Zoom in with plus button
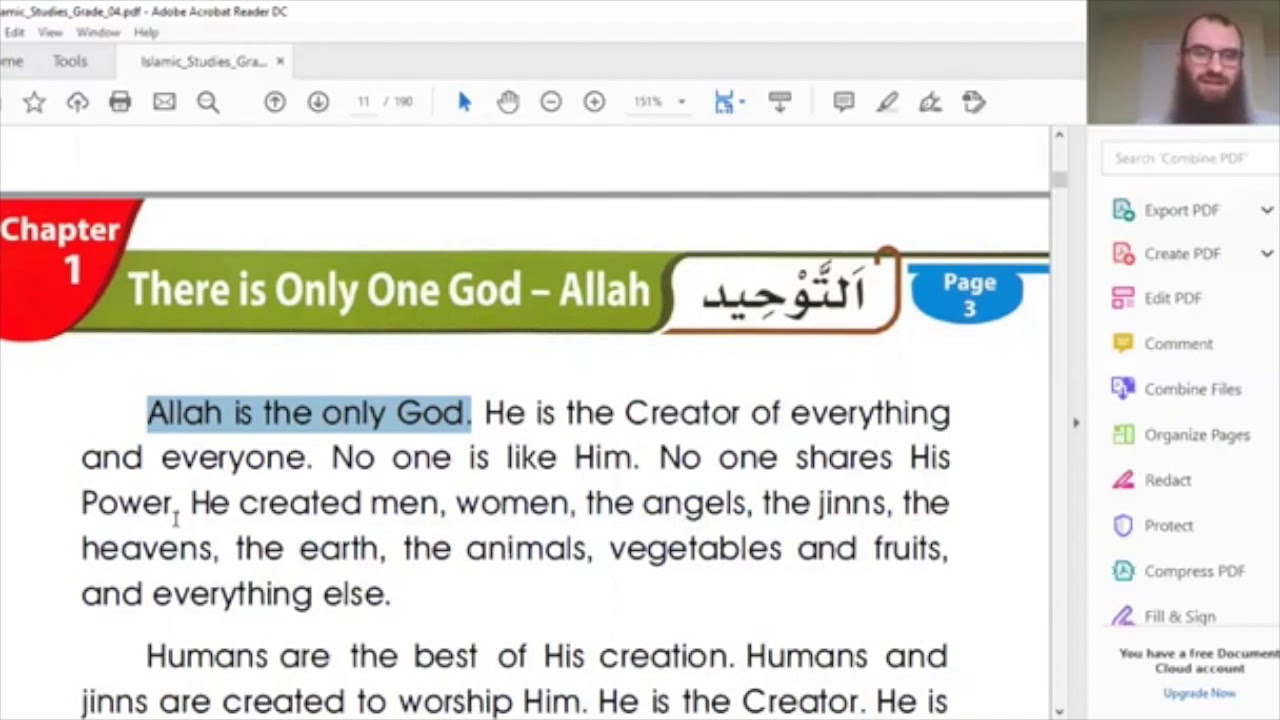Screen dimensions: 1280x720 coord(594,102)
